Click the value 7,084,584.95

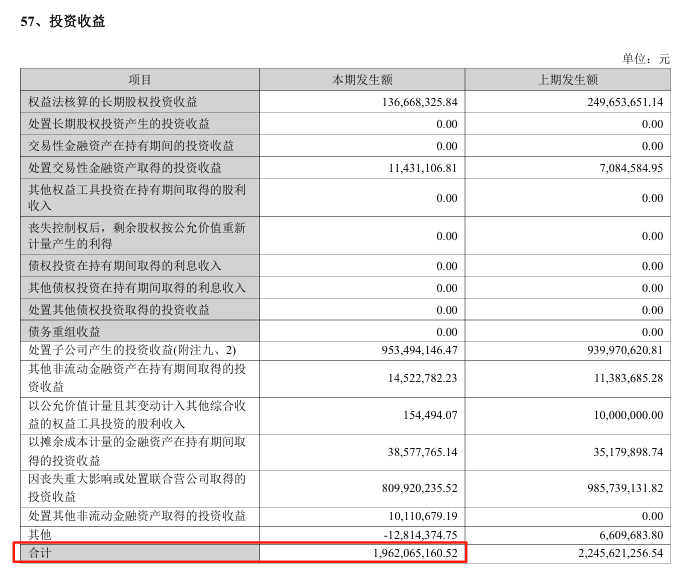(x=631, y=168)
